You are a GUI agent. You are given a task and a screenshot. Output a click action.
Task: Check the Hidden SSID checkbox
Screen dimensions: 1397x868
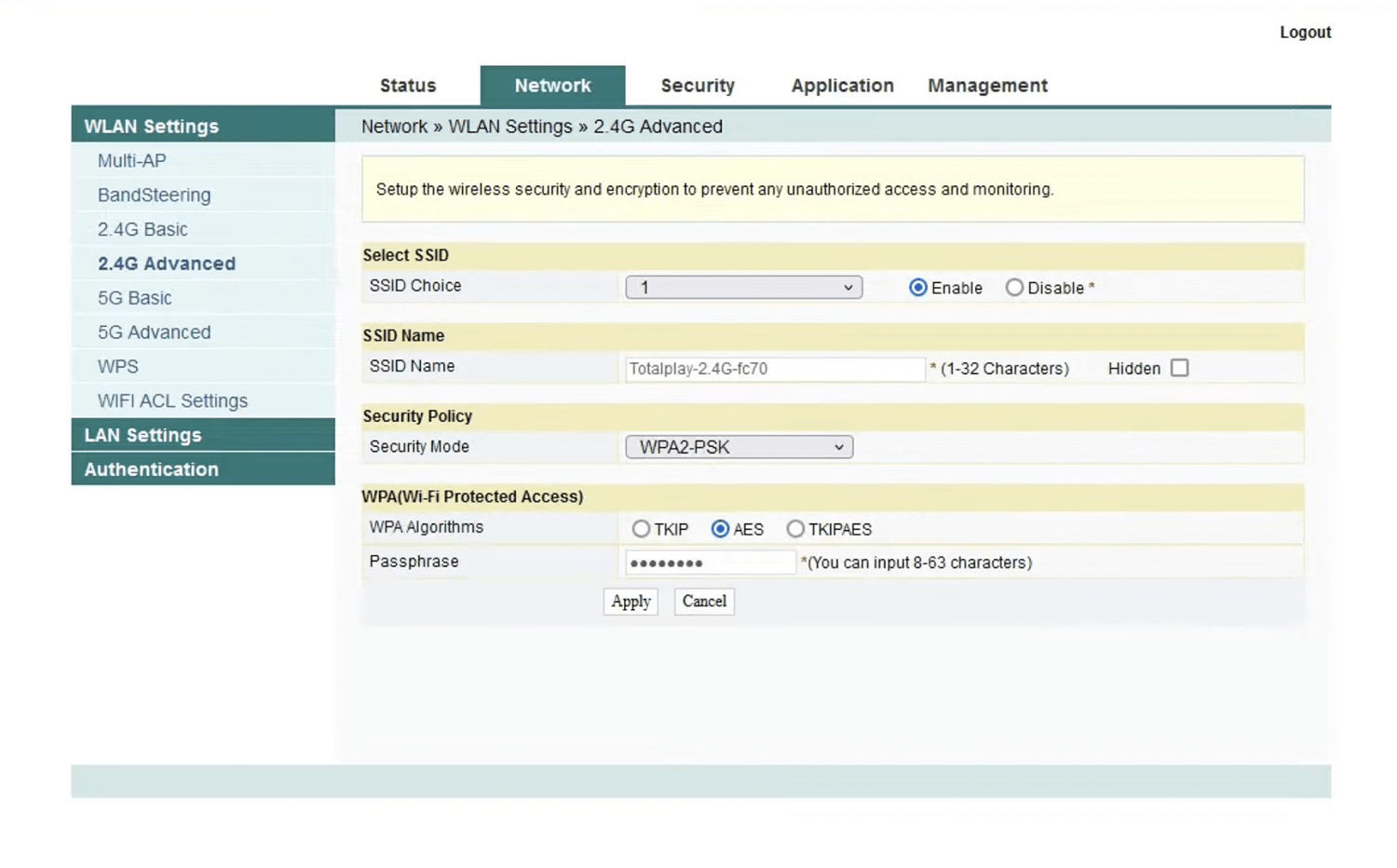pyautogui.click(x=1179, y=368)
